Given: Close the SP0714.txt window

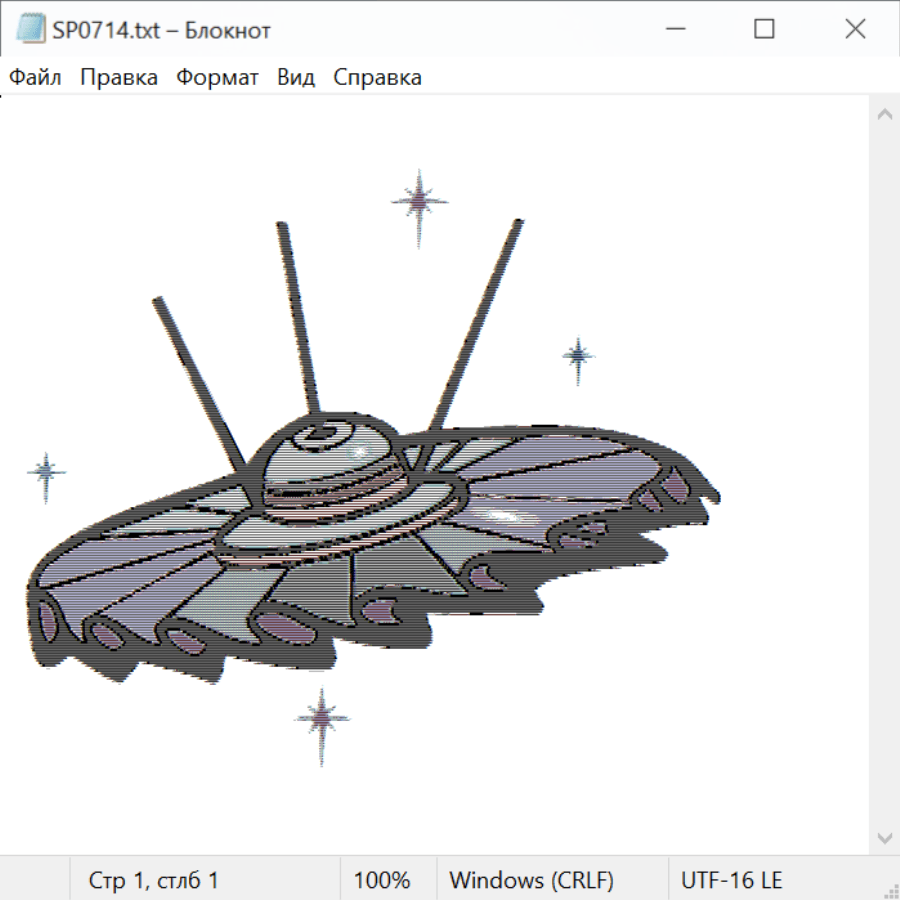Looking at the screenshot, I should [x=855, y=30].
